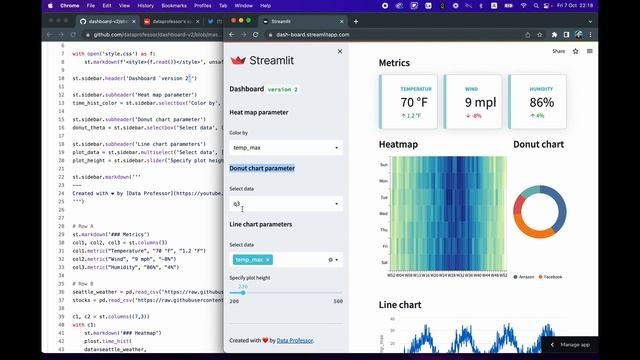Screen dimensions: 640x360
Task: Click the share page icon in address bar
Action: point(527,35)
